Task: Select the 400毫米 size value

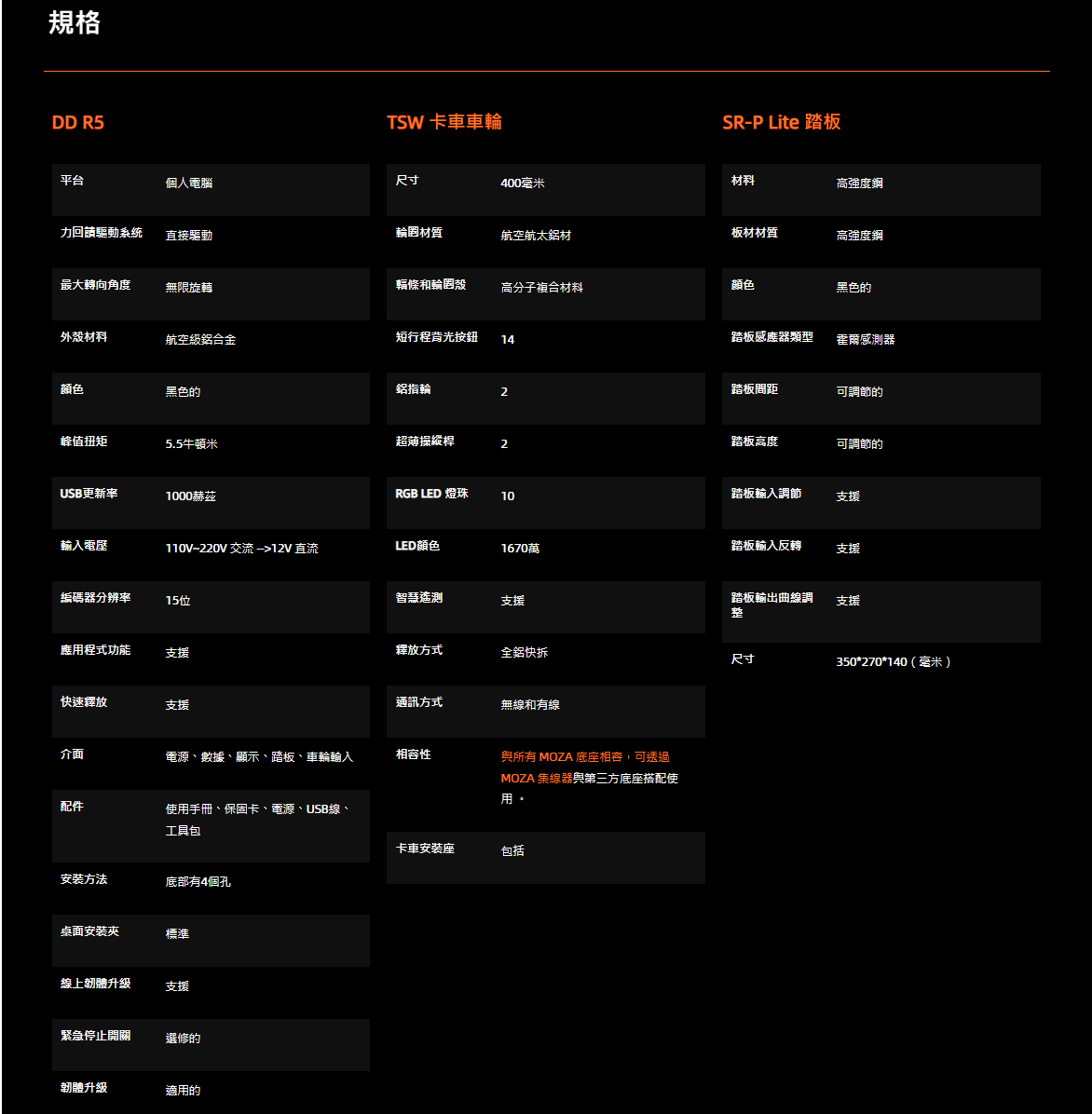Action: click(x=523, y=183)
